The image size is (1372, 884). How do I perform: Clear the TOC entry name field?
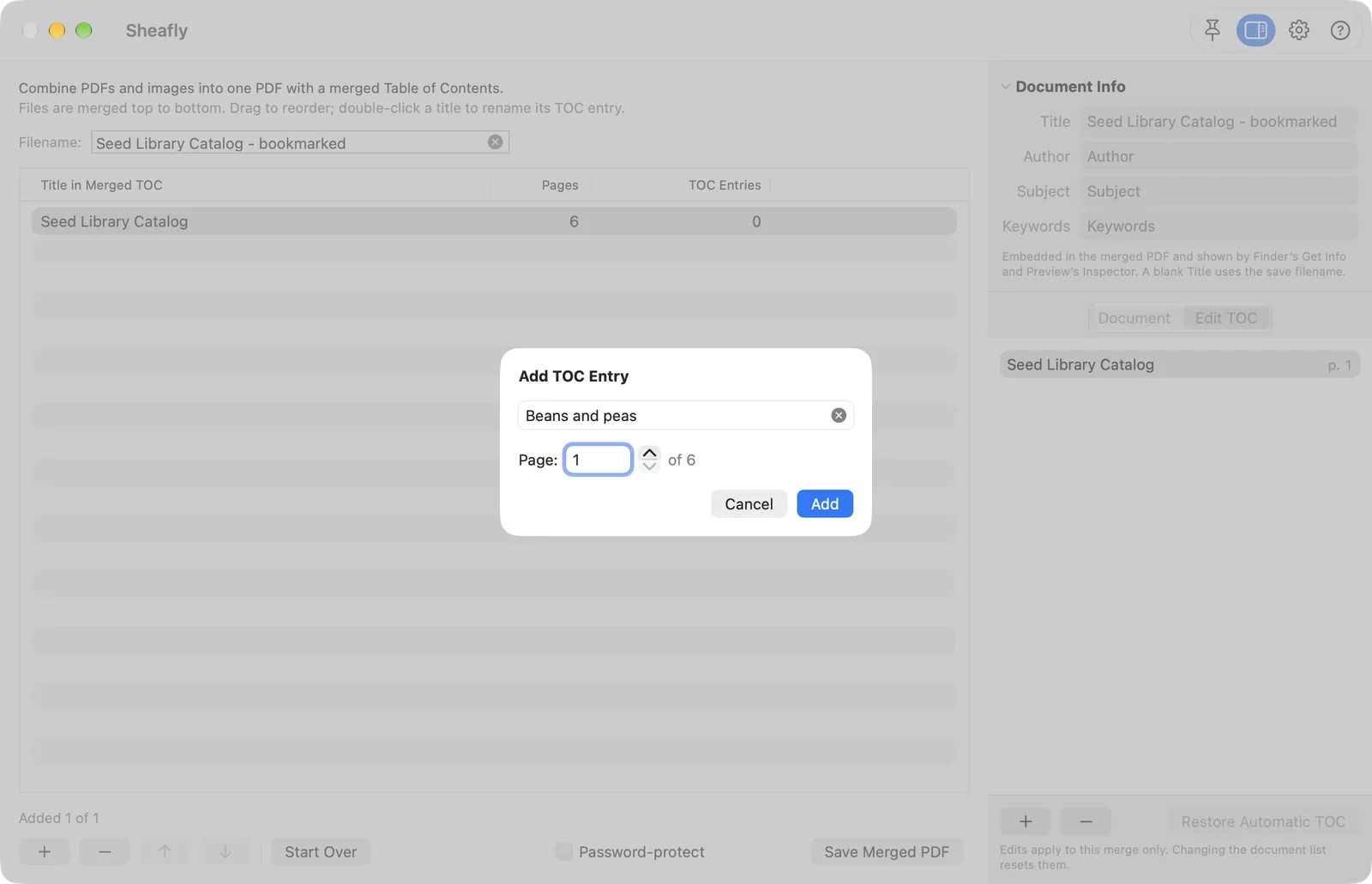[839, 416]
